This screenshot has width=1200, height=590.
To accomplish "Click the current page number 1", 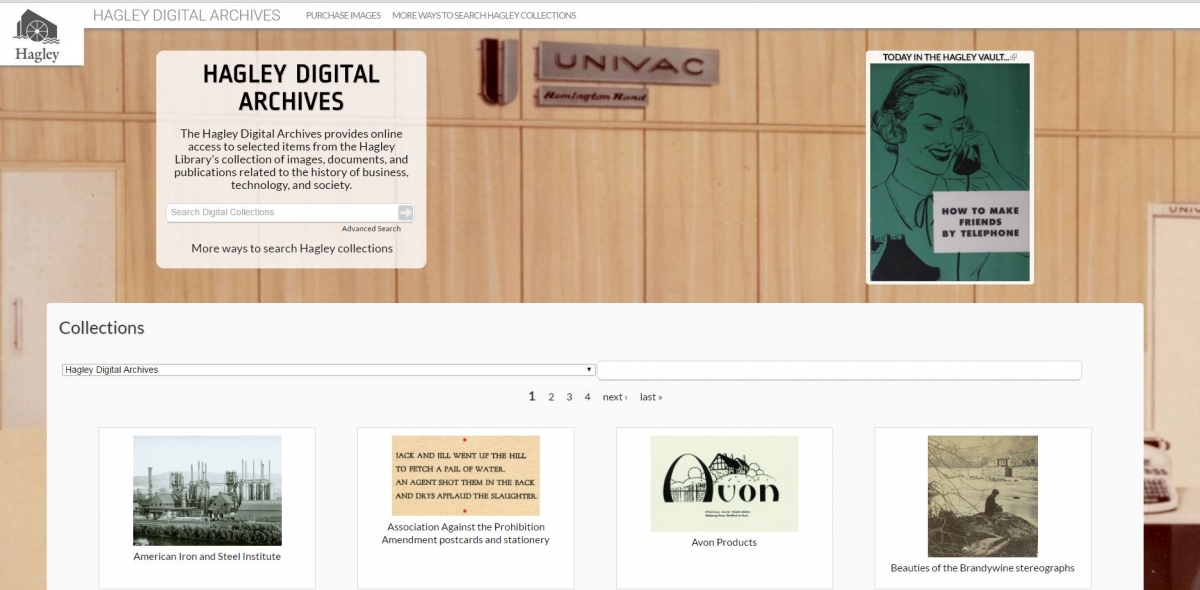I will [x=532, y=397].
